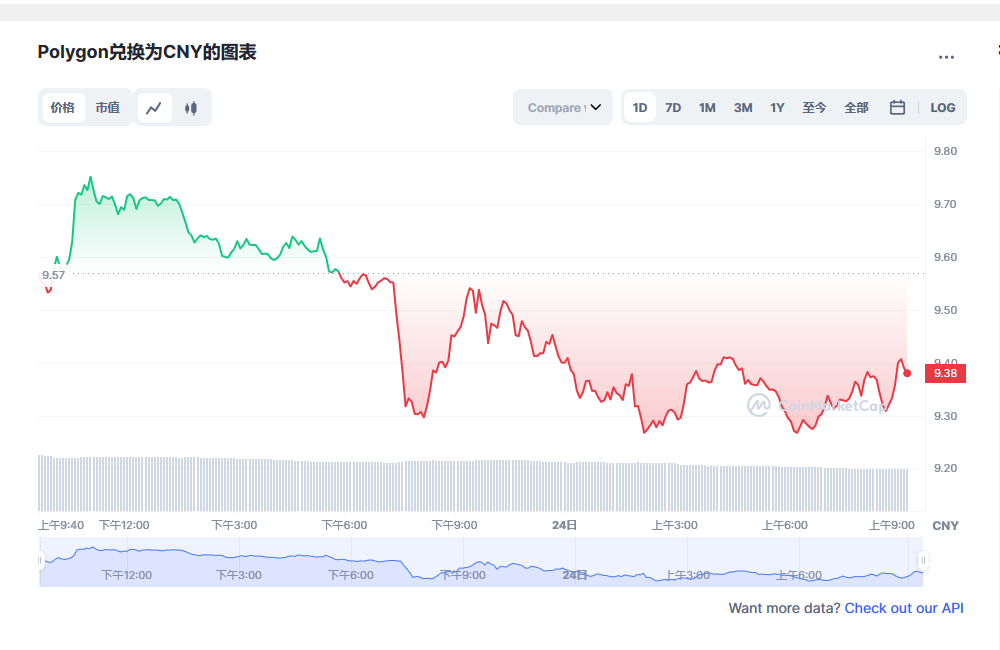Click the red endpoint dot on price line

pos(907,373)
